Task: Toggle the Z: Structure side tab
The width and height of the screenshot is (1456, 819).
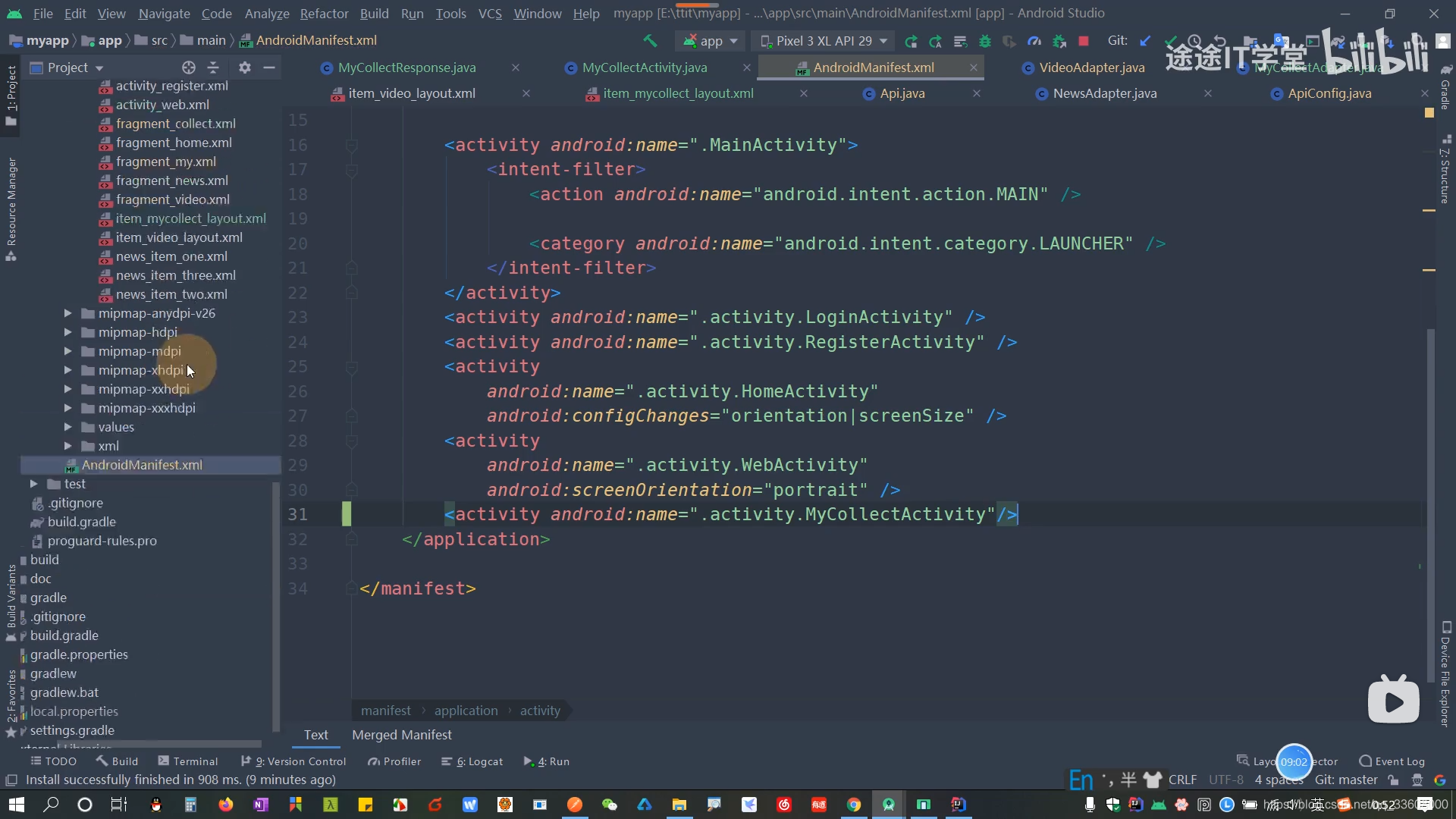Action: 1445,169
